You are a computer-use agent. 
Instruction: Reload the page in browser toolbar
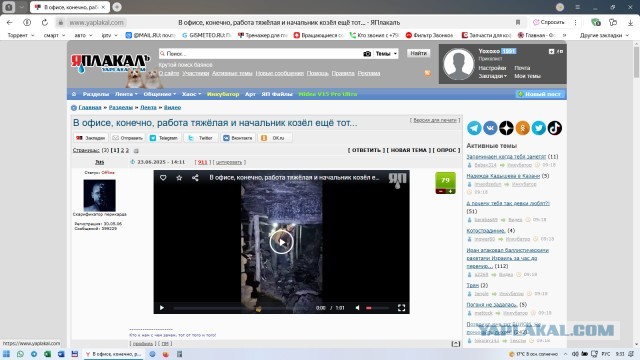pos(44,22)
